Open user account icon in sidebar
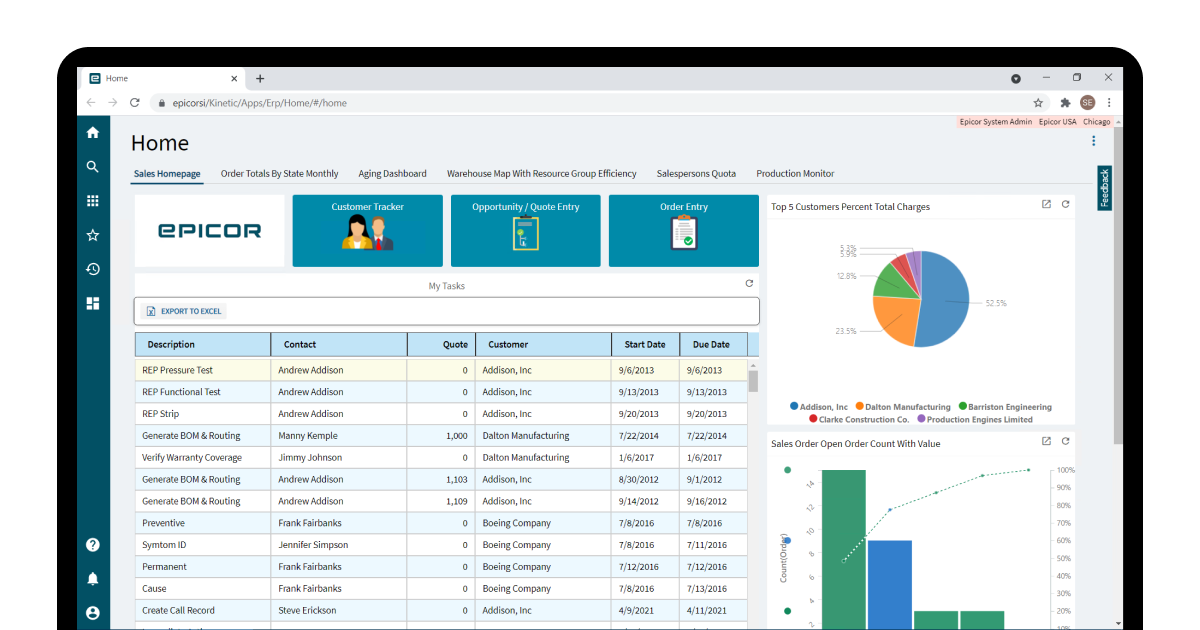Viewport: 1200px width, 630px height. (93, 613)
